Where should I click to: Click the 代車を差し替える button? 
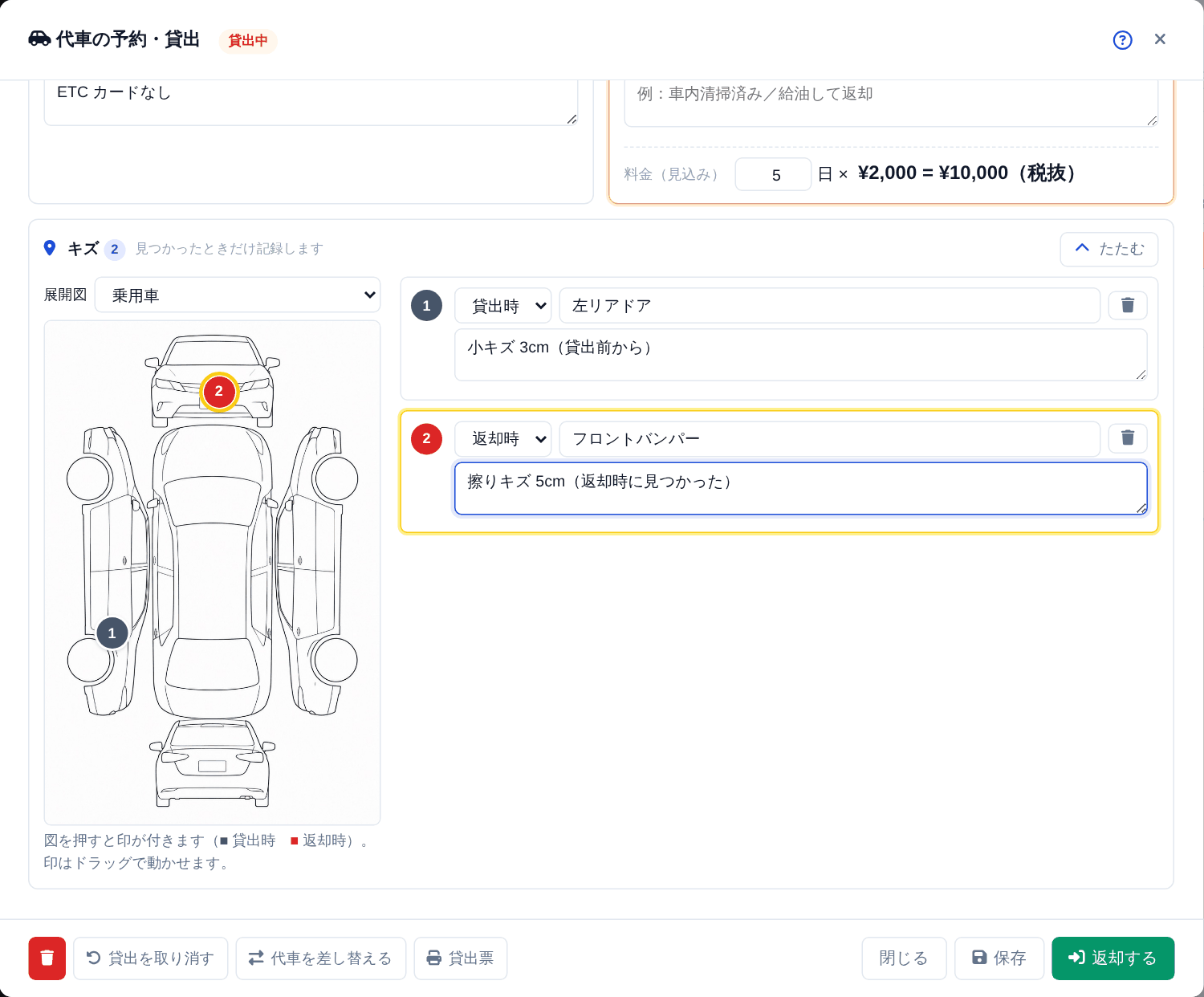pos(321,958)
